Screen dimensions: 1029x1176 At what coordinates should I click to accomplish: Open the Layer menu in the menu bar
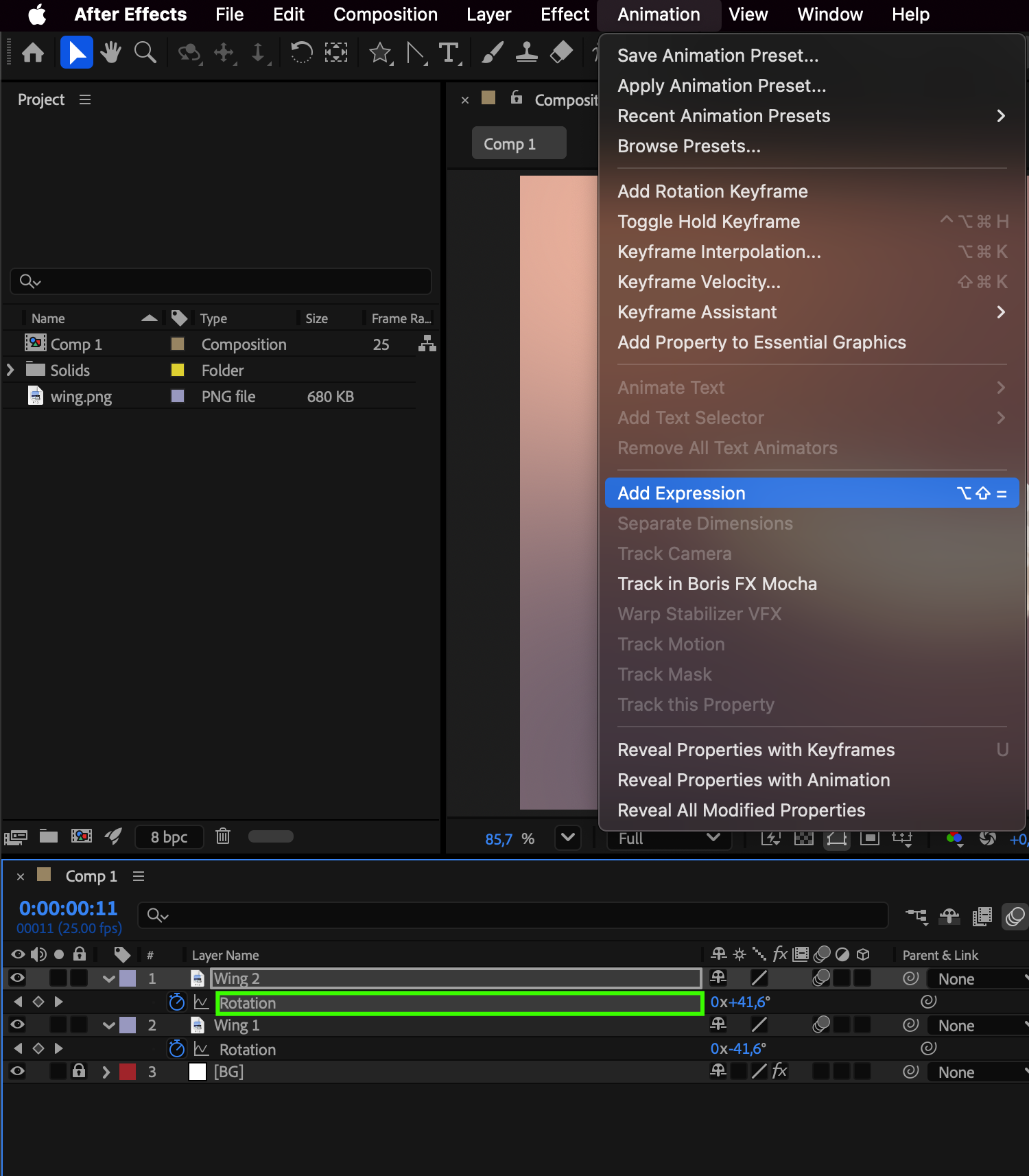click(x=488, y=14)
